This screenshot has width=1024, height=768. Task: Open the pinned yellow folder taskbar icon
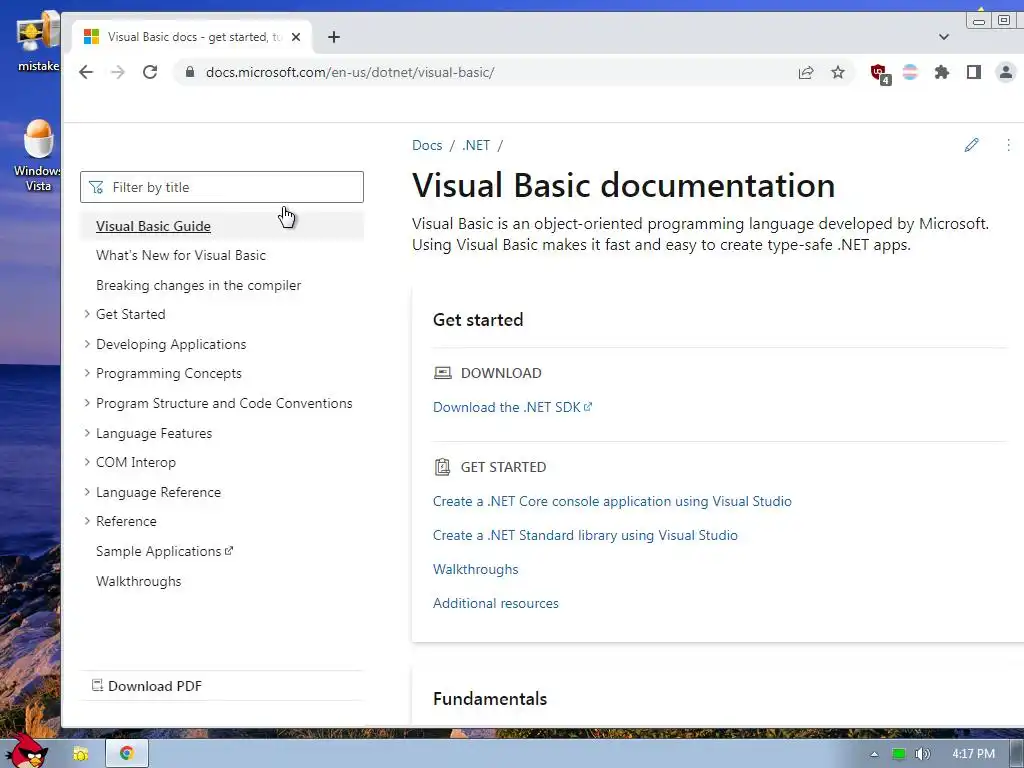coord(81,754)
